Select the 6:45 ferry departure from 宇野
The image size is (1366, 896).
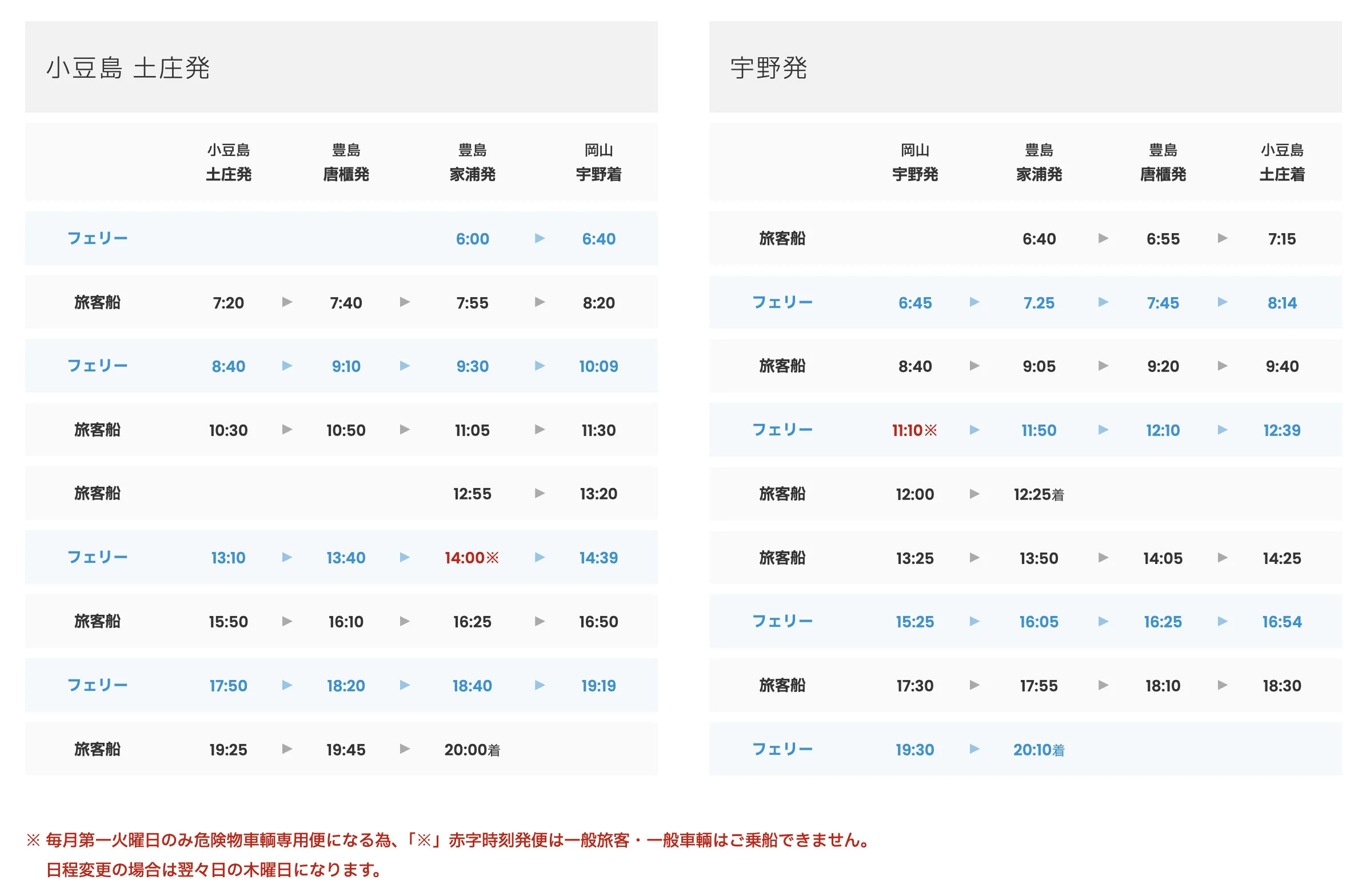(x=915, y=302)
